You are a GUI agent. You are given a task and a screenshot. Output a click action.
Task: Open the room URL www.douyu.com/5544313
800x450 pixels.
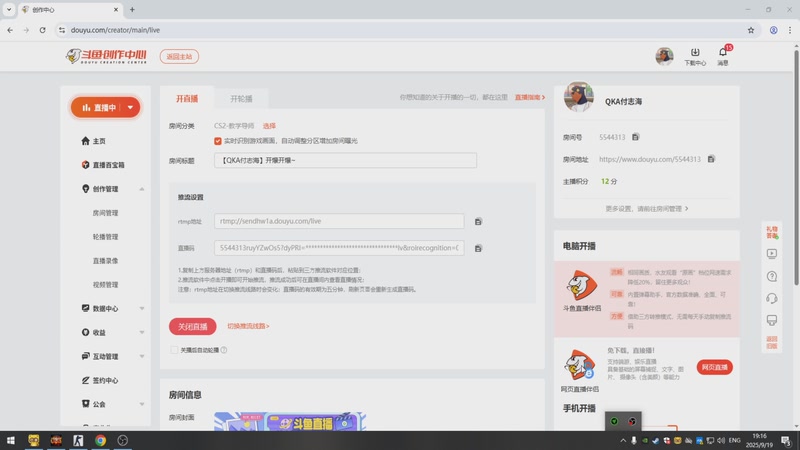tap(649, 159)
